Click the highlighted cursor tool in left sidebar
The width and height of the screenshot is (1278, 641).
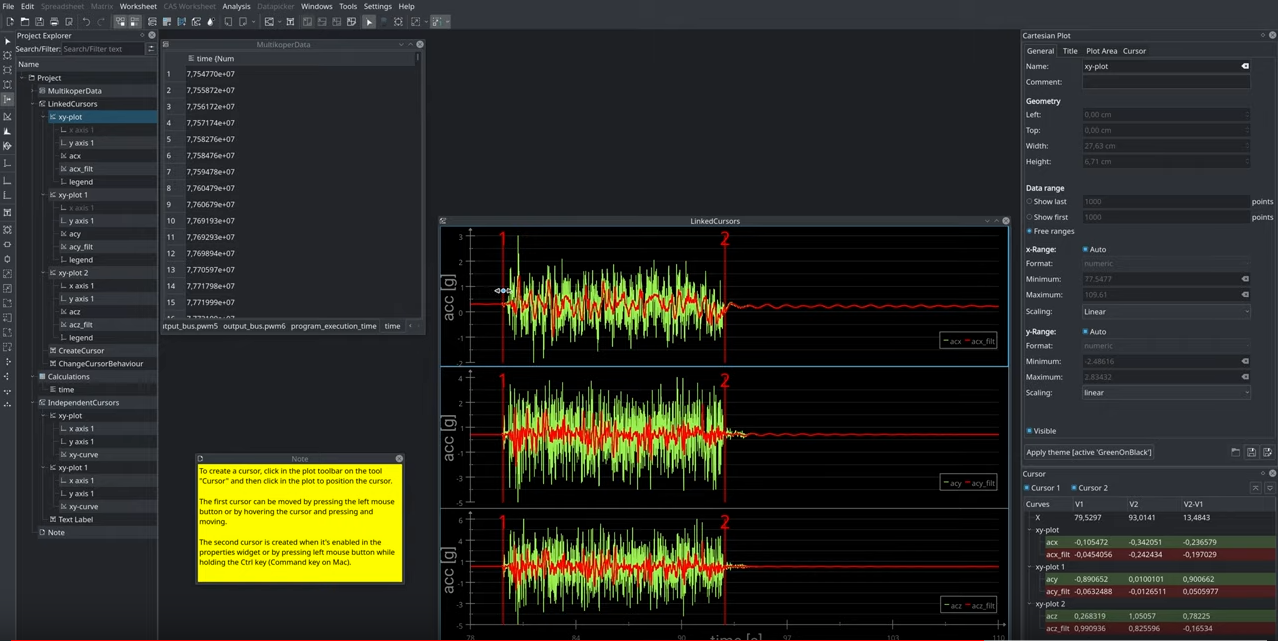pos(7,99)
